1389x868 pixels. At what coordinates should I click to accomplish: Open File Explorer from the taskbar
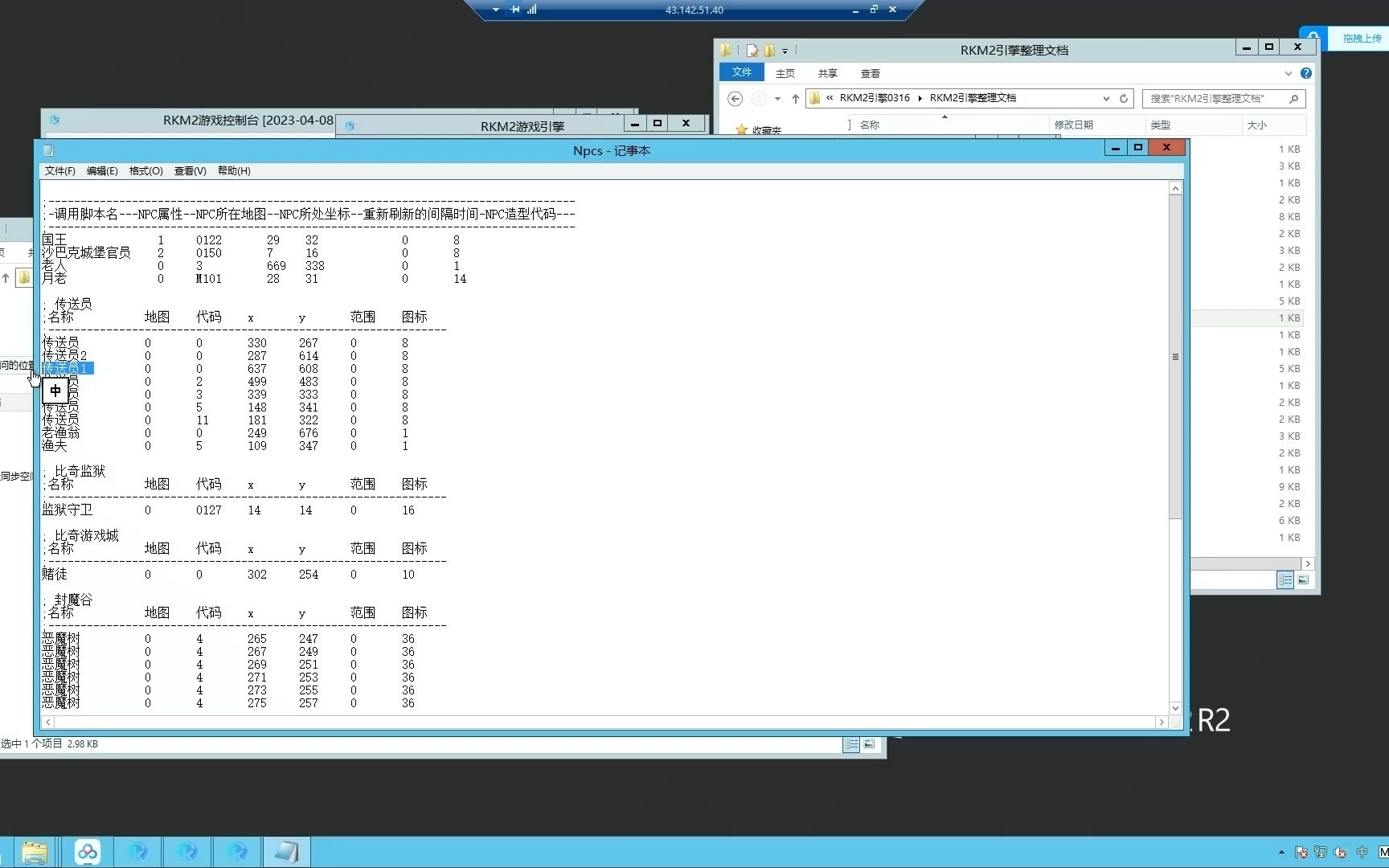click(x=34, y=852)
